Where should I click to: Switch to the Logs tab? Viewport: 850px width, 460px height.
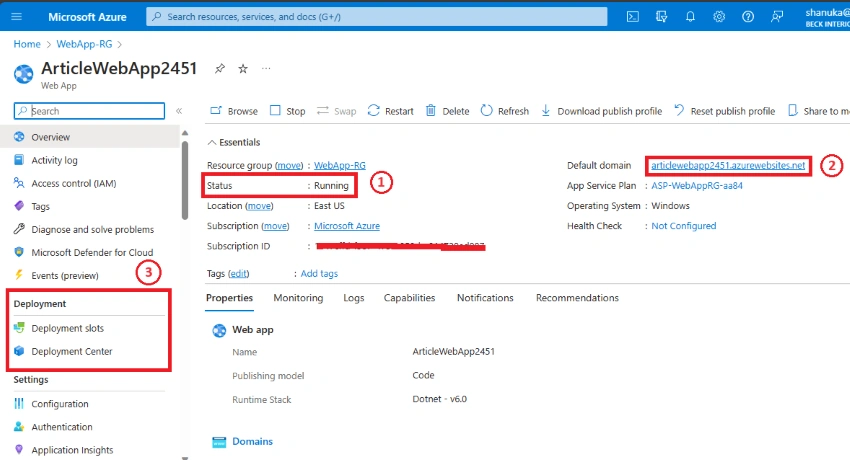pos(353,298)
